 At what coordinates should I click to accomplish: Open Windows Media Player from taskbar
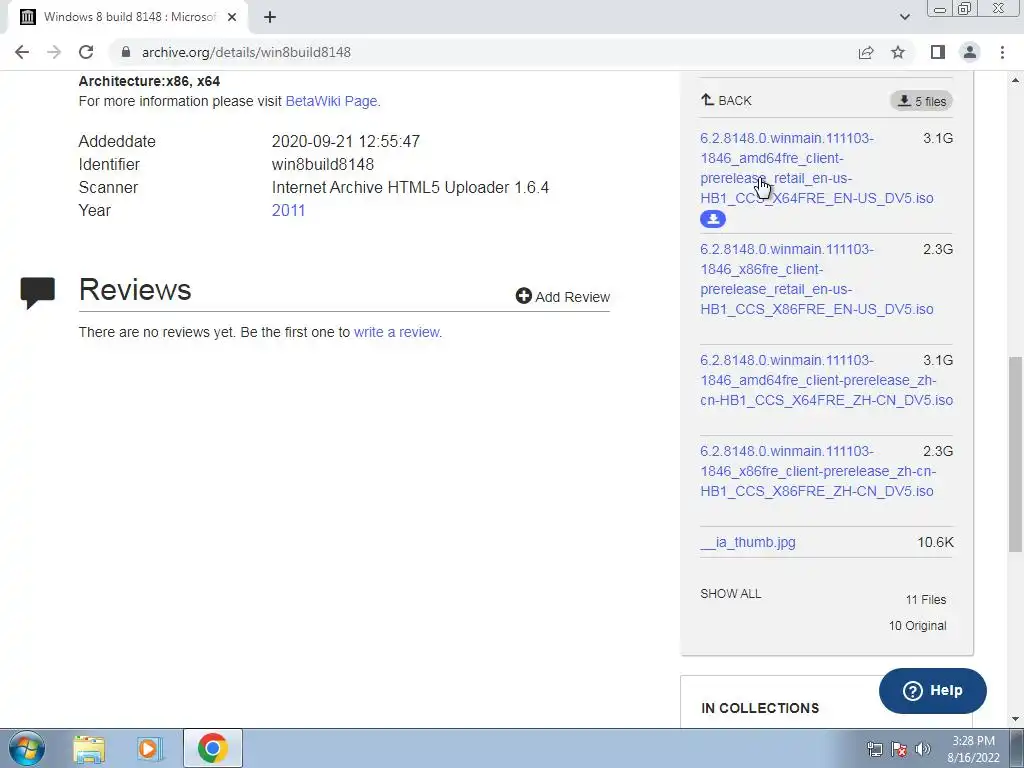click(150, 748)
